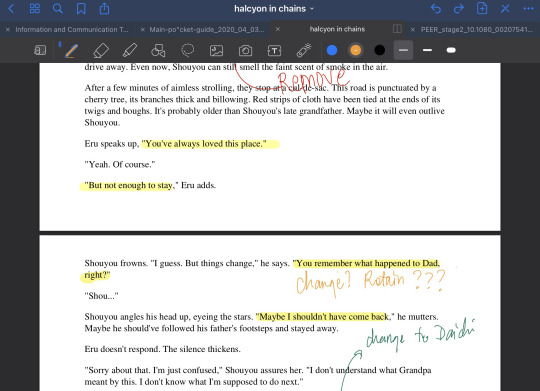Image resolution: width=540 pixels, height=391 pixels.
Task: Add a text box
Action: click(274, 51)
